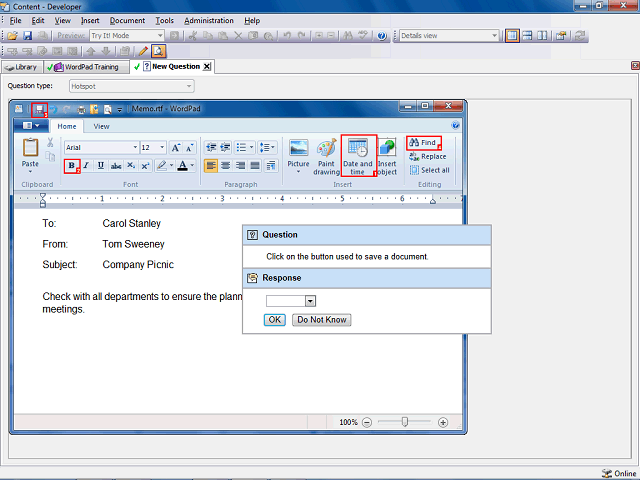Open the WordPad blue application menu button
The image size is (640, 480).
(31, 126)
